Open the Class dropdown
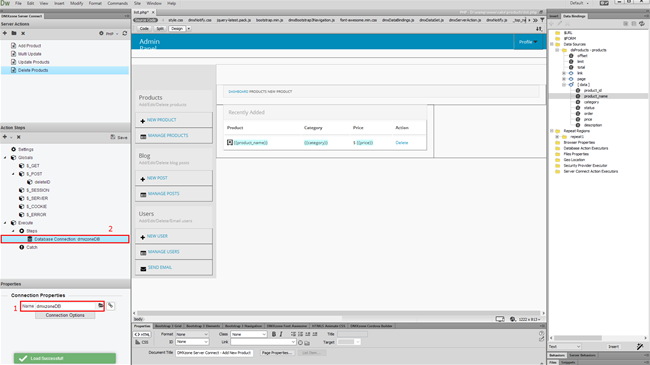 tap(248, 334)
